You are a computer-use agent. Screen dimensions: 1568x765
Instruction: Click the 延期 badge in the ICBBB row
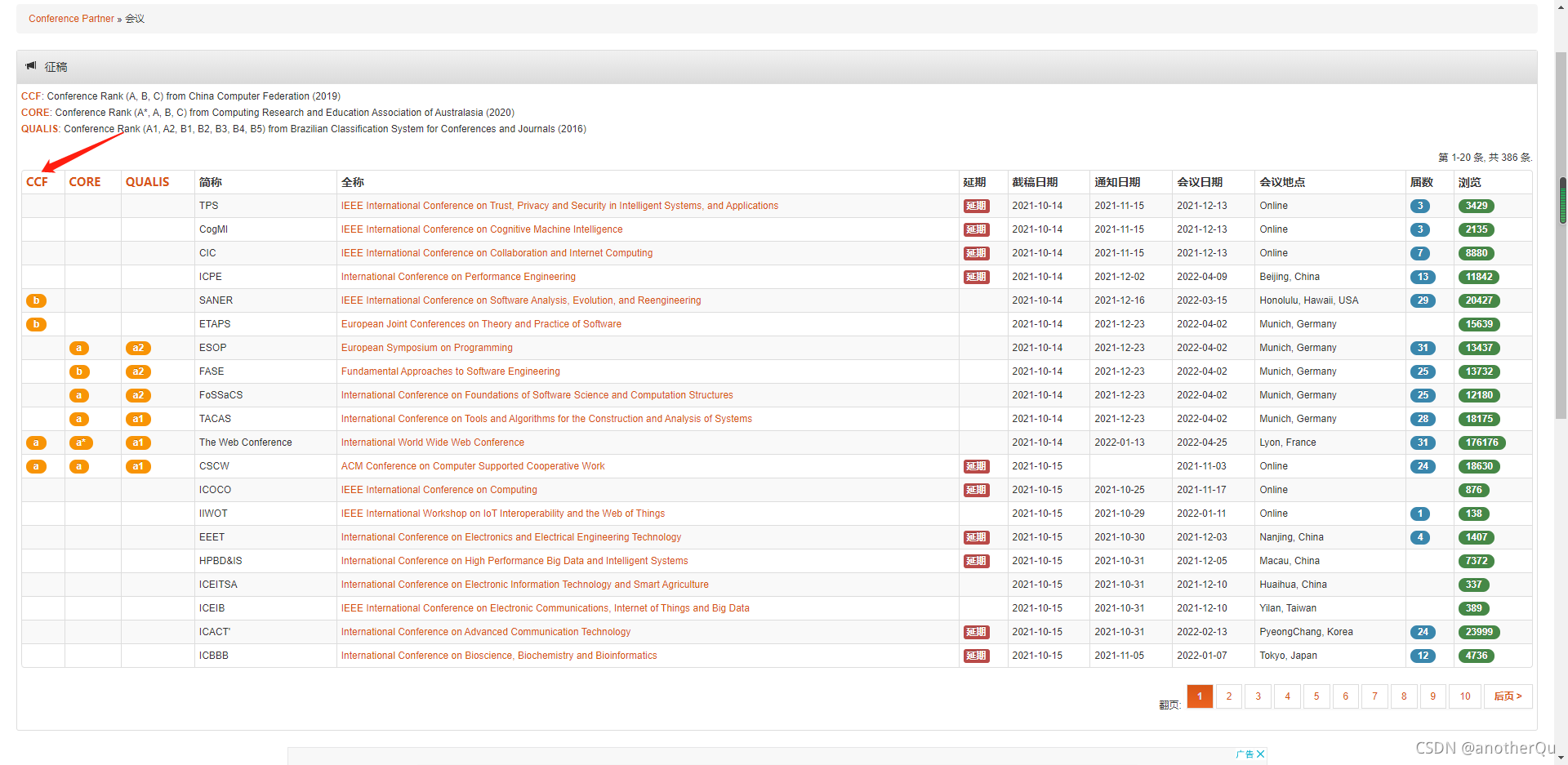(x=977, y=656)
